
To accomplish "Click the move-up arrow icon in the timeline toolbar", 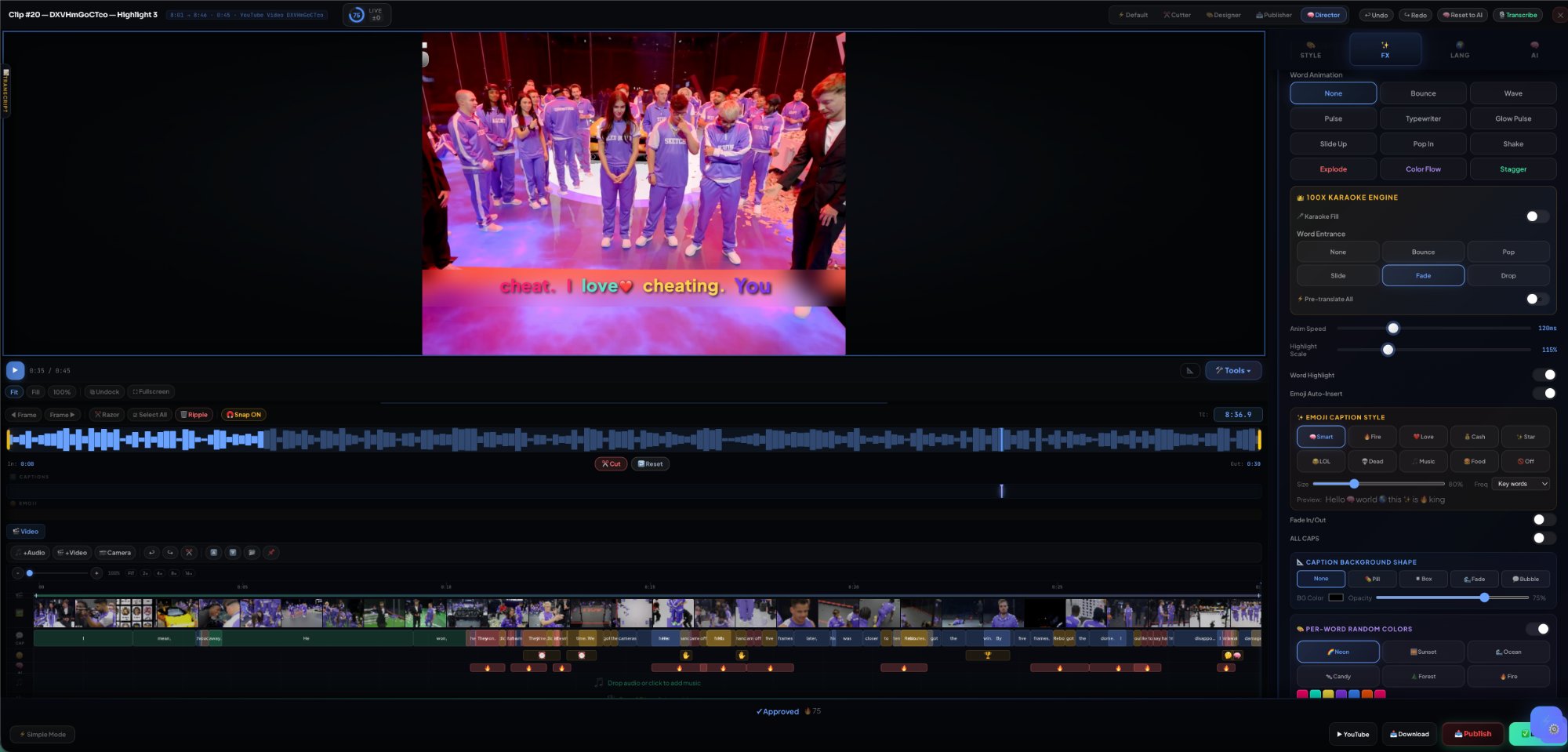I will 213,553.
